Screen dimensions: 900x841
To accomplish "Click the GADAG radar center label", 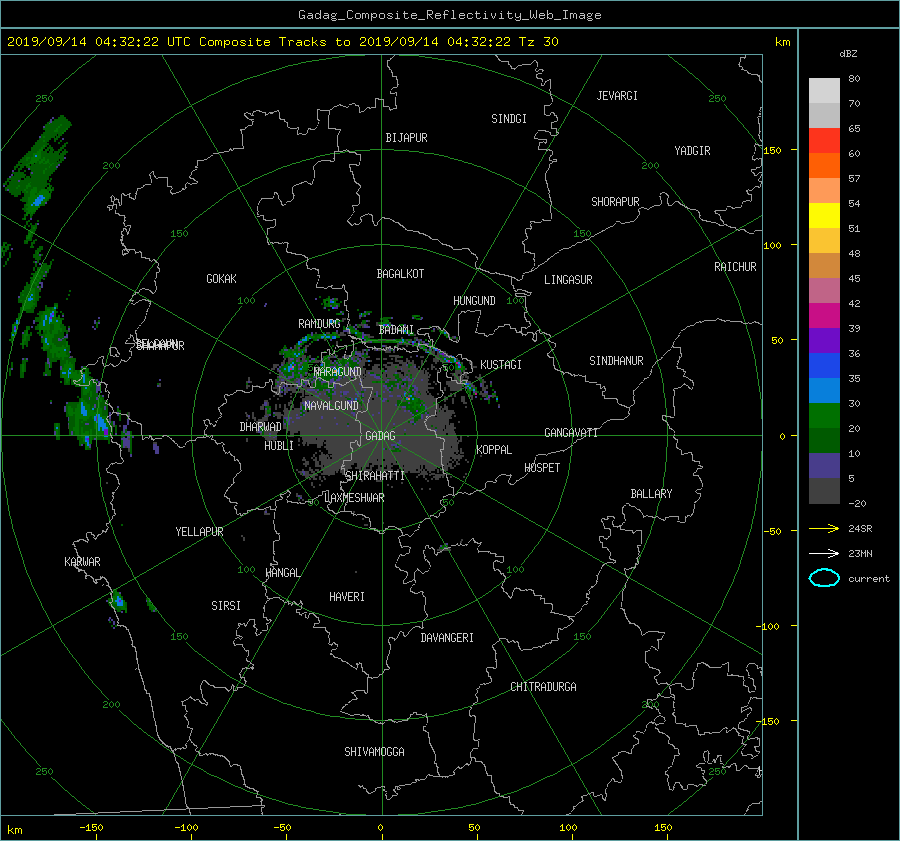I will (381, 436).
